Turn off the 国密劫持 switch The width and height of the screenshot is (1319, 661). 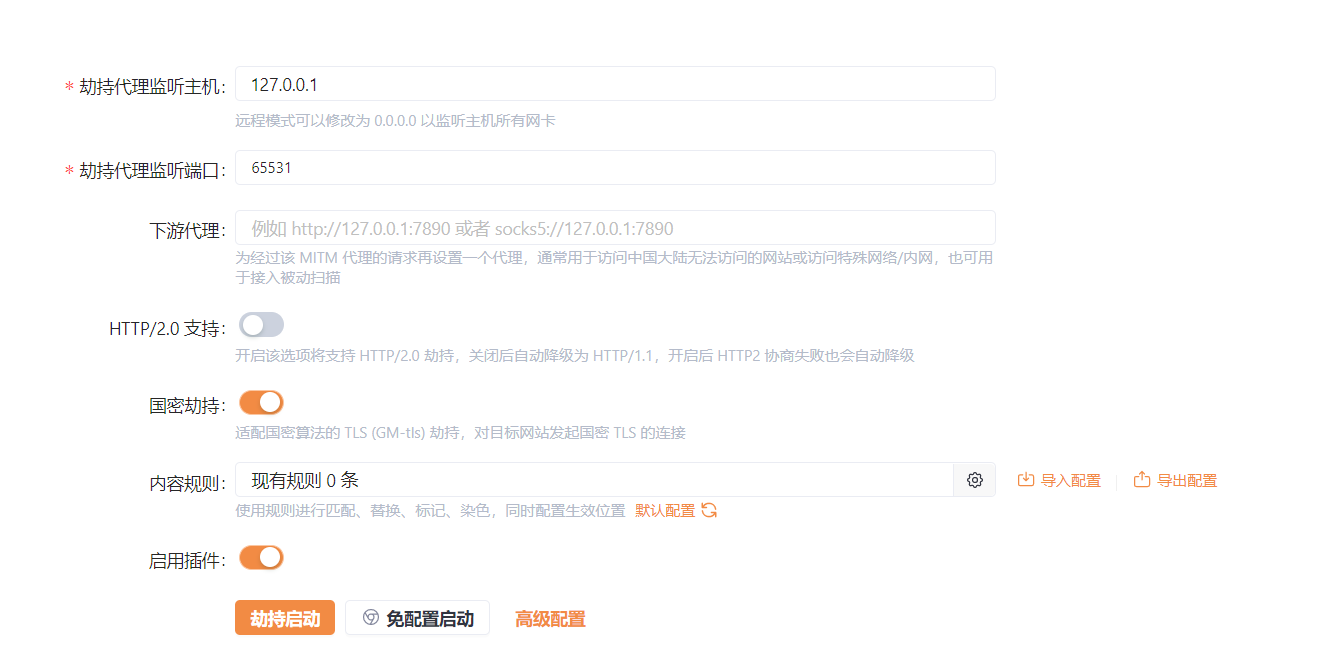pos(261,403)
